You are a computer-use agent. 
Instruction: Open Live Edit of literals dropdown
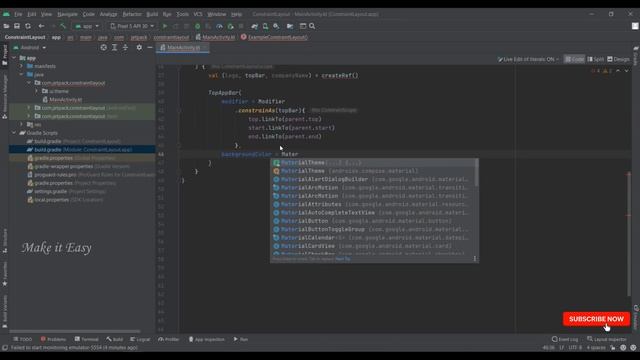click(x=528, y=59)
